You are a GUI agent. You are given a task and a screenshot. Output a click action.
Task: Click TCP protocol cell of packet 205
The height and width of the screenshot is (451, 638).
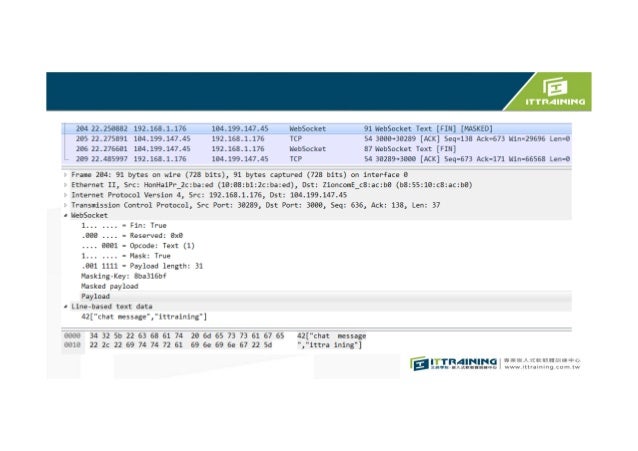296,139
